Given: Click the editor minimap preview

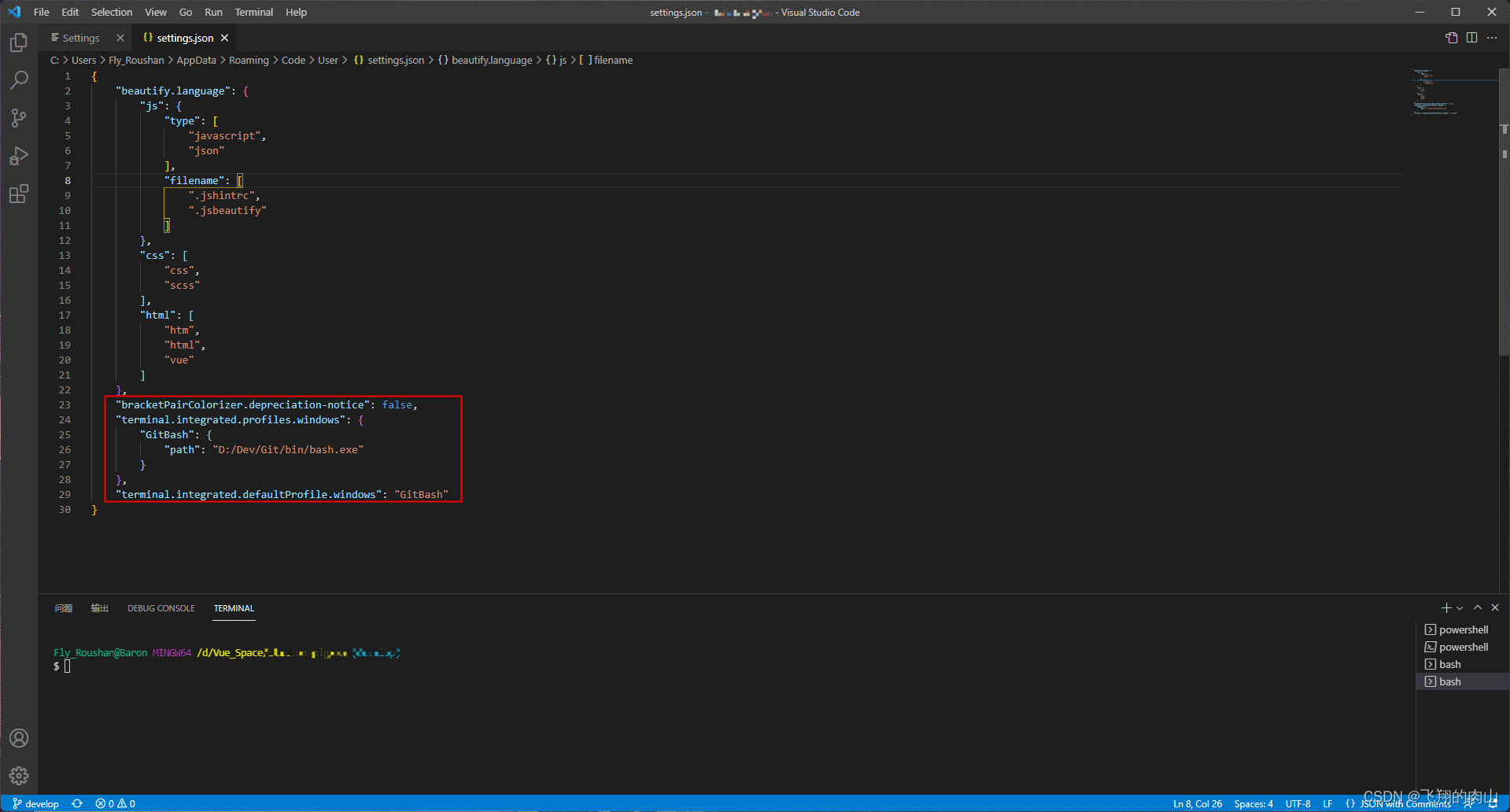Looking at the screenshot, I should [x=1453, y=93].
